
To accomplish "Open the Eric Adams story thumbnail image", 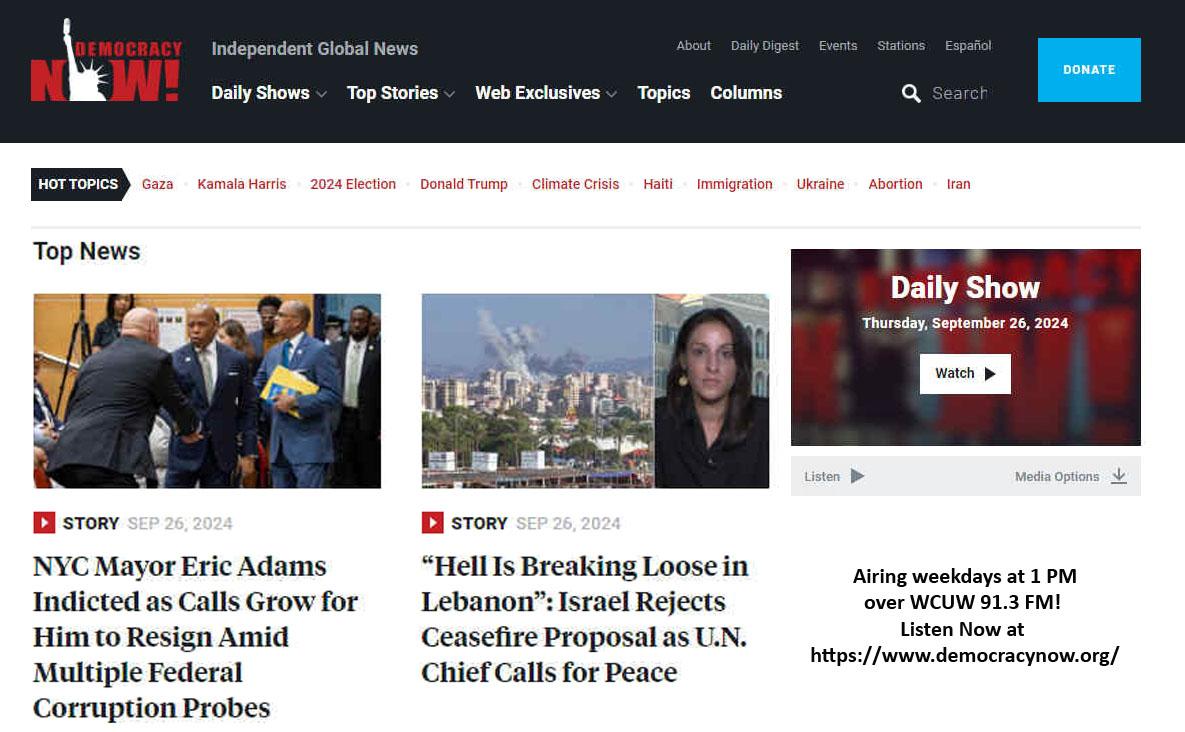I will [x=207, y=391].
